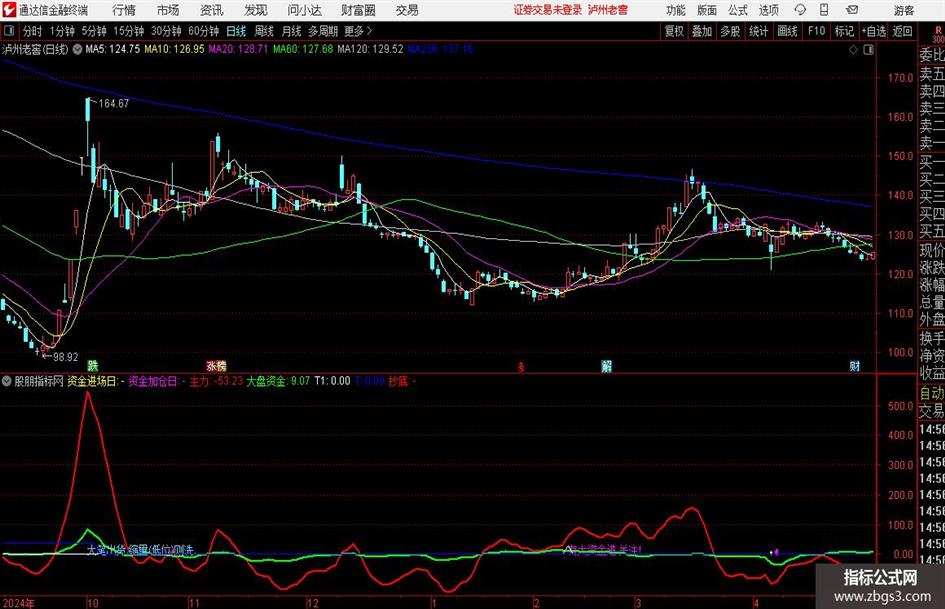
Task: Switch to 分时 chart period
Action: tap(32, 31)
